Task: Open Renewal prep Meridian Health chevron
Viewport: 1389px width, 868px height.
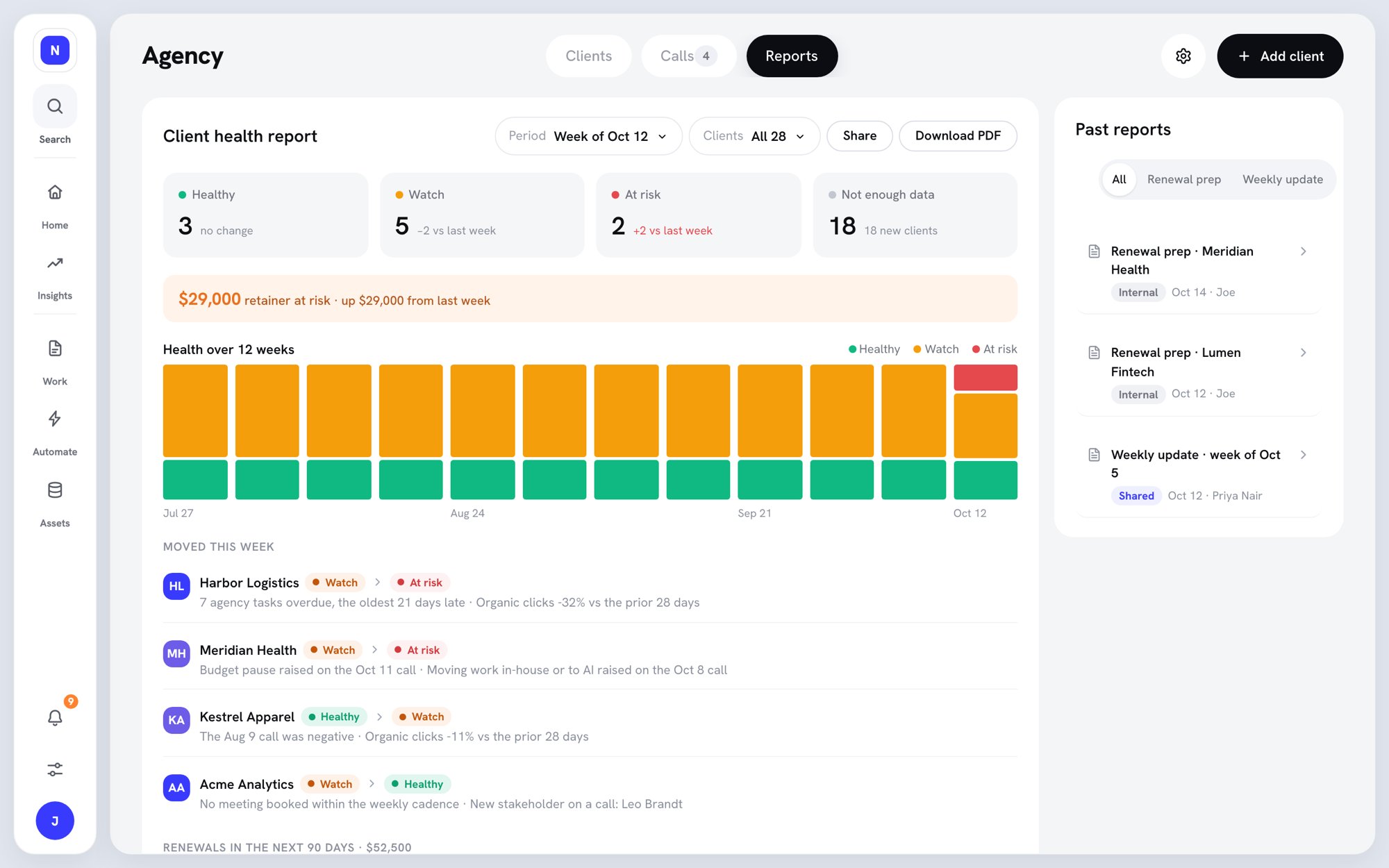Action: pyautogui.click(x=1304, y=251)
